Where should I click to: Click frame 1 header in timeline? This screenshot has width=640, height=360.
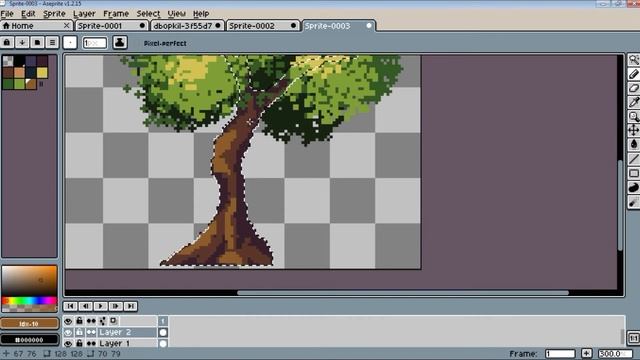(x=163, y=321)
